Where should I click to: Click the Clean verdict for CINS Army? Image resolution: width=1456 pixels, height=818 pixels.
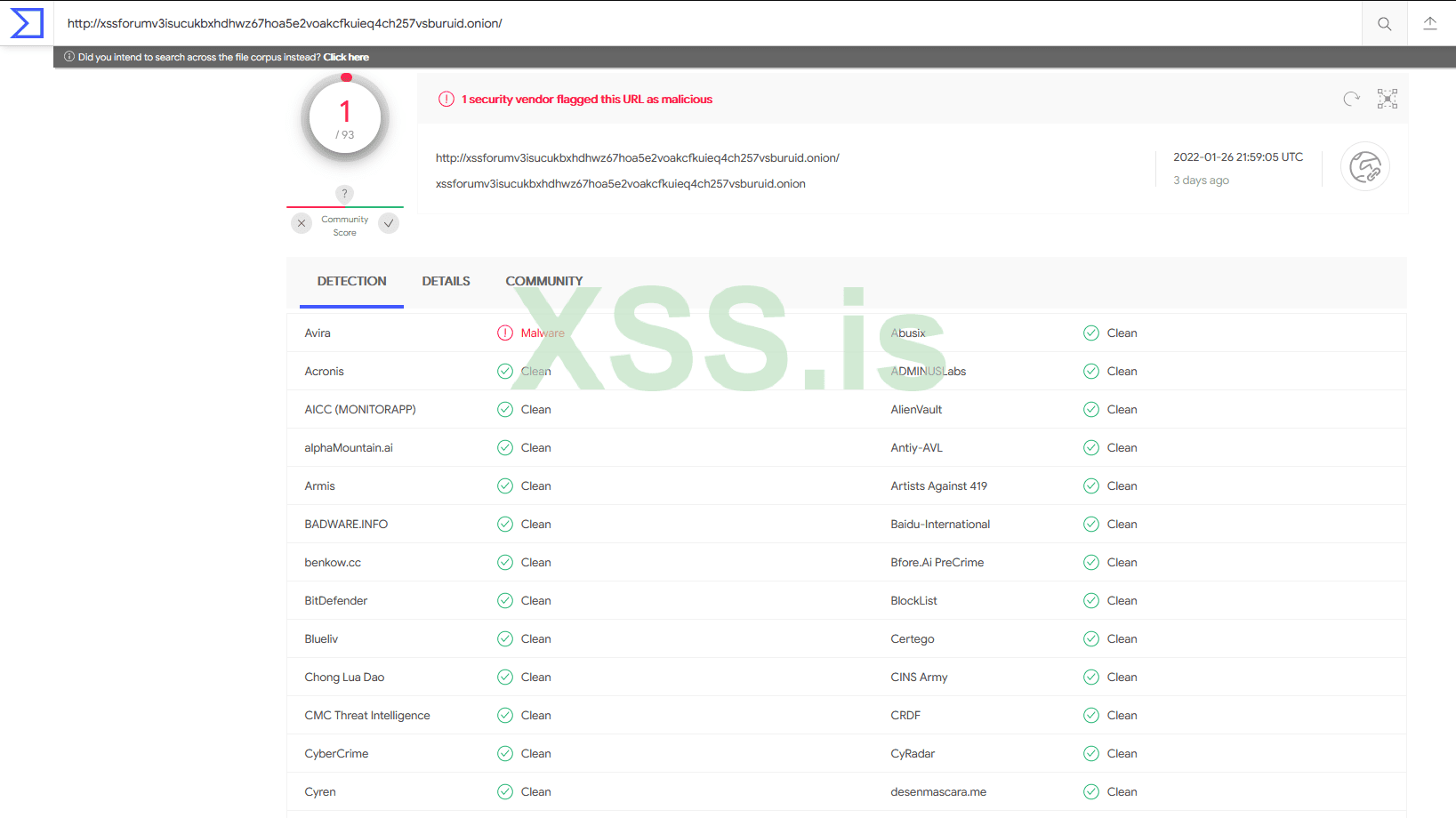(1122, 678)
